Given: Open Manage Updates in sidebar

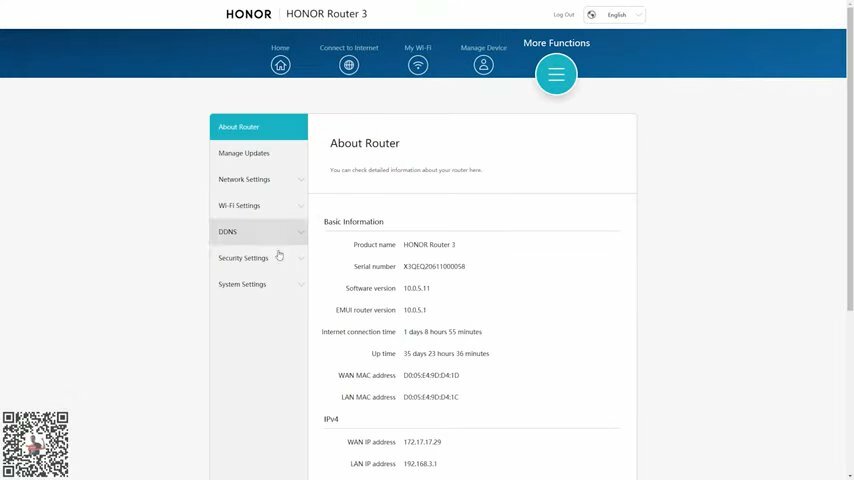Looking at the screenshot, I should click(259, 153).
